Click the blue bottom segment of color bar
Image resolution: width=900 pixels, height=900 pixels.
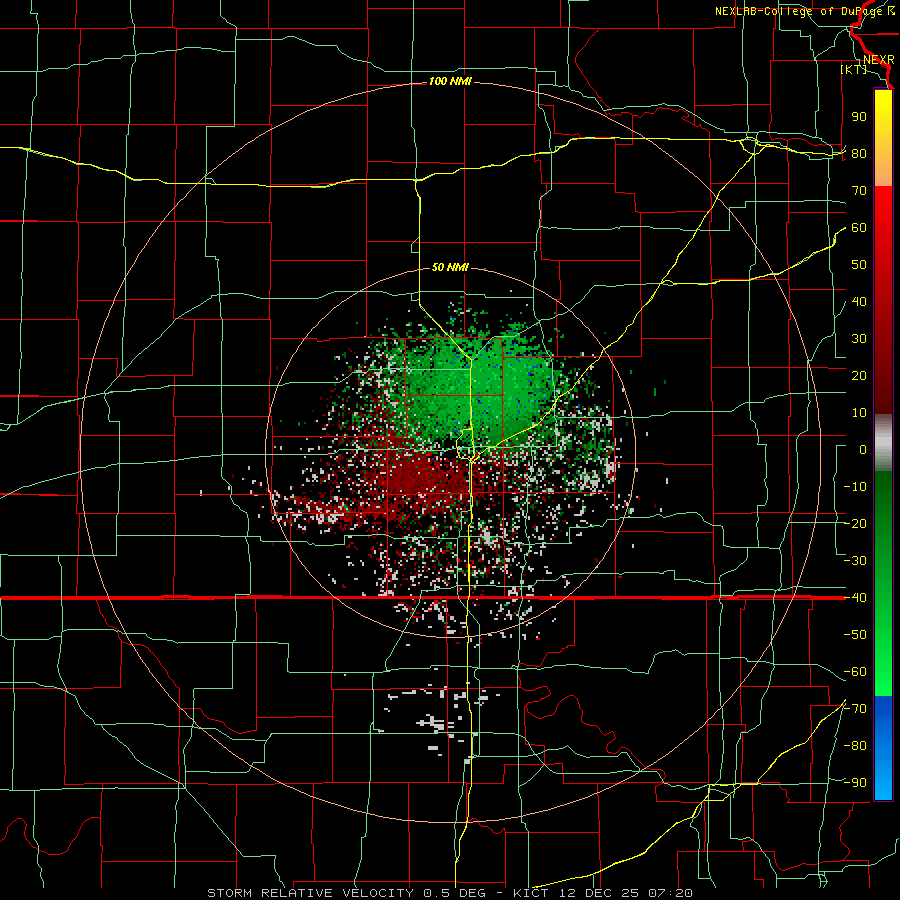[x=883, y=748]
